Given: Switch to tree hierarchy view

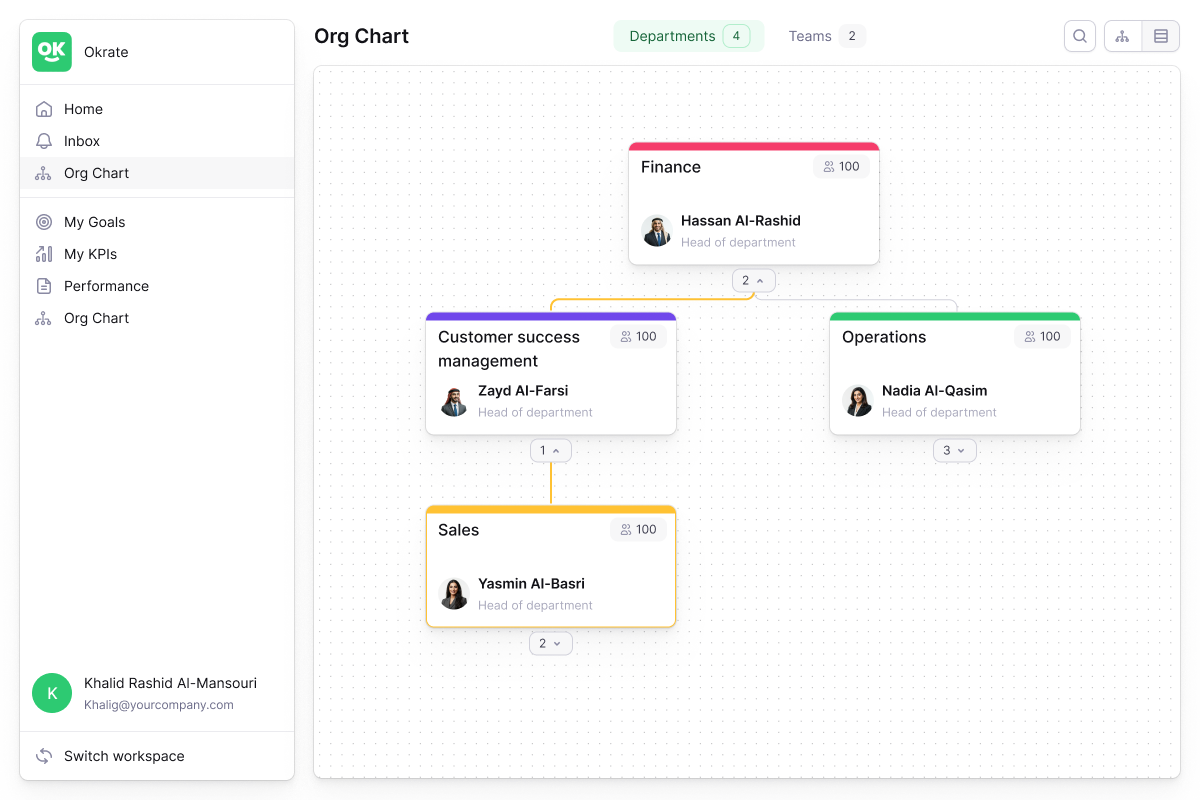Looking at the screenshot, I should 1123,36.
